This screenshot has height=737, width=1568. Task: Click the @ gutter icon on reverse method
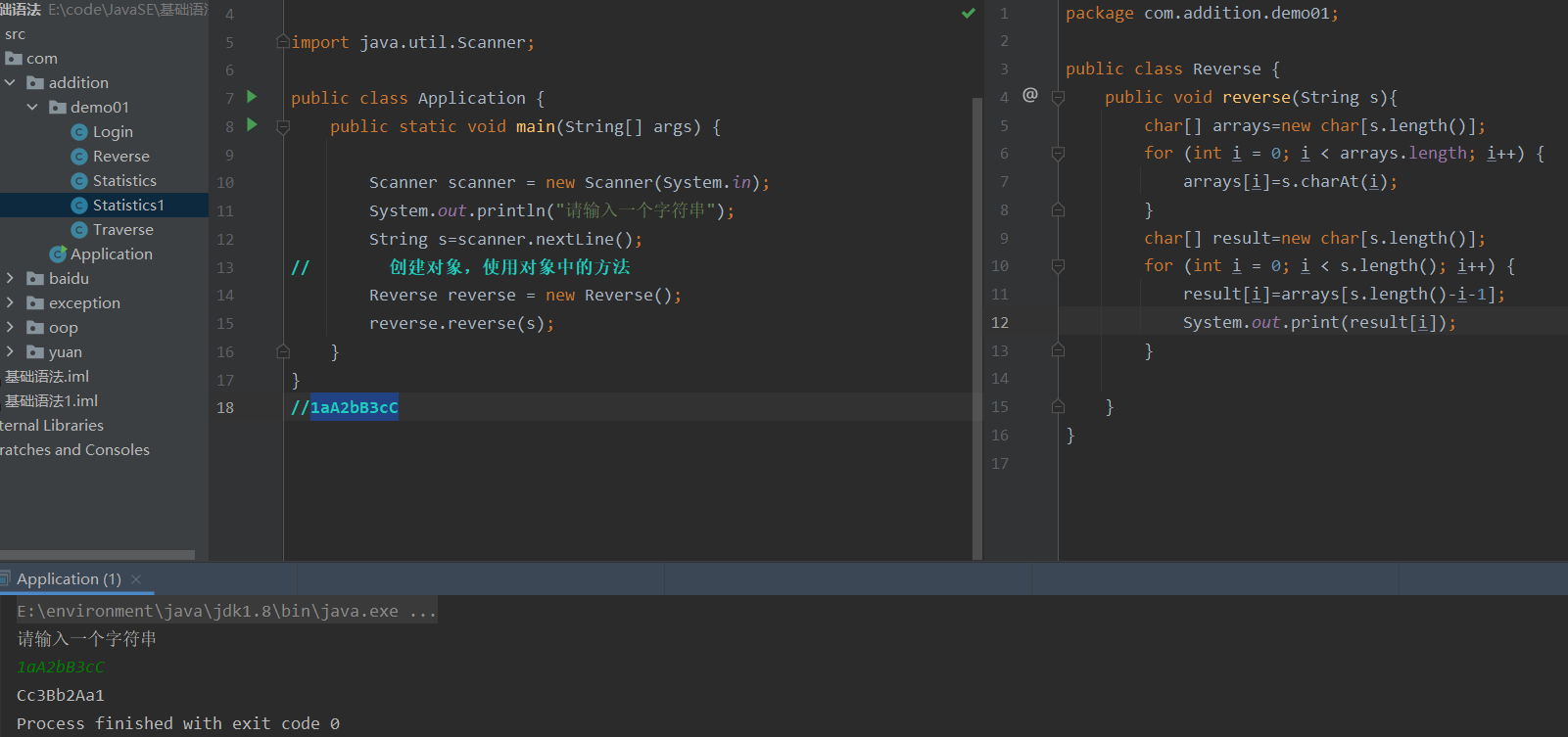click(1030, 95)
